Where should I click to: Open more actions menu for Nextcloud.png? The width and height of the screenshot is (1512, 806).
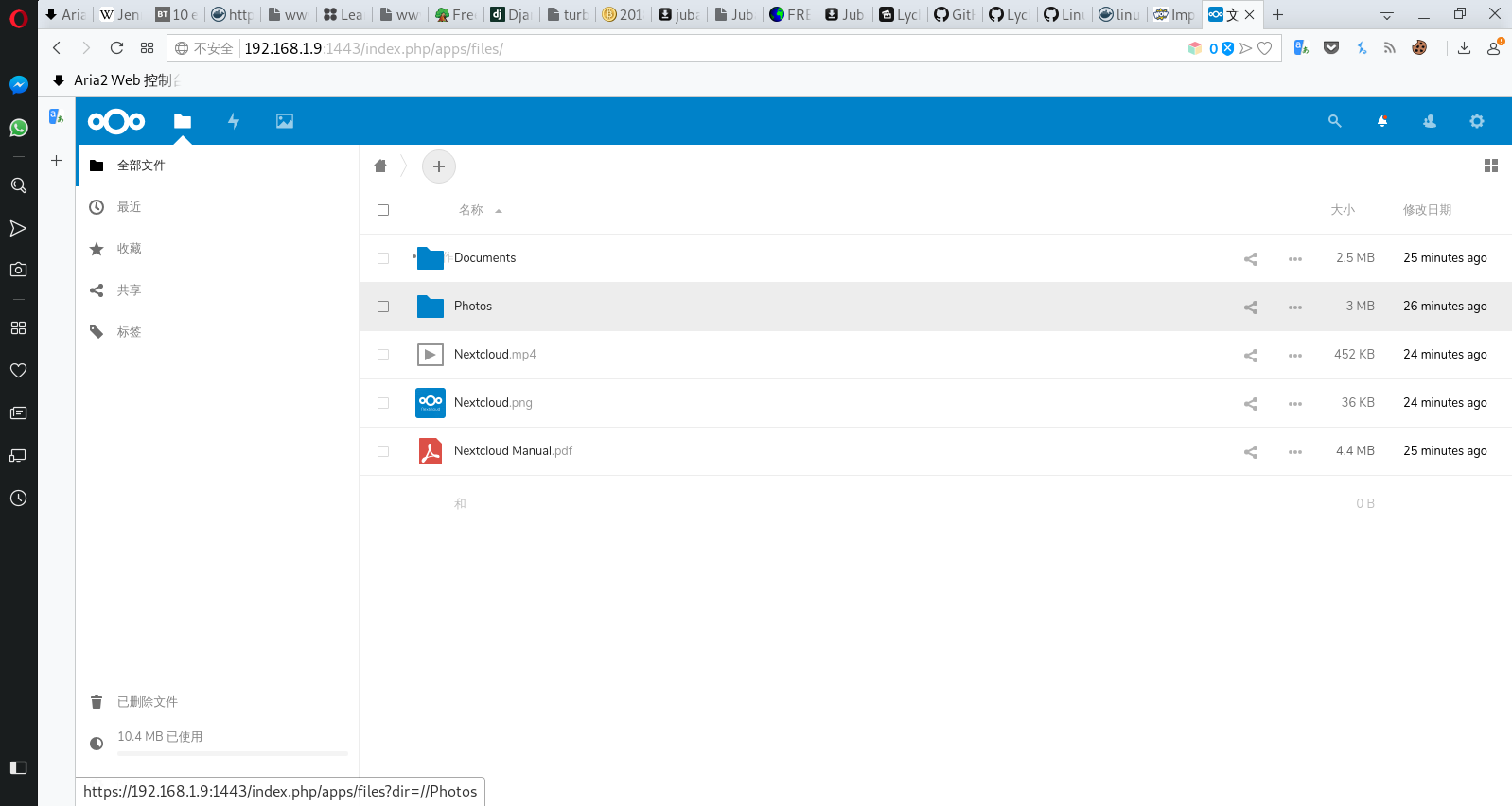pyautogui.click(x=1295, y=403)
